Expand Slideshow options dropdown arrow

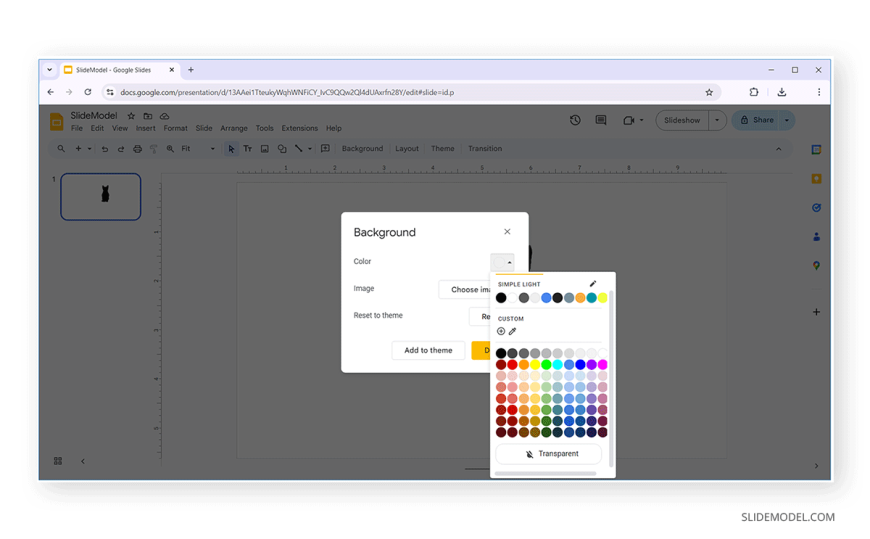click(x=717, y=120)
